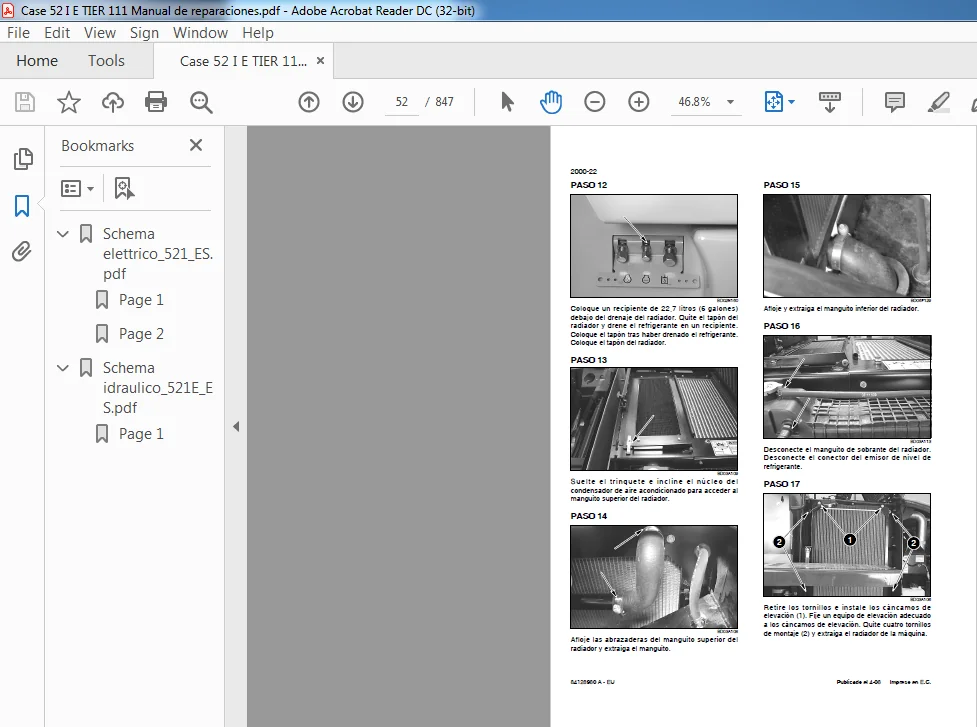Open Page 1 under Schema elettrico
Viewport: 977px width, 727px height.
pyautogui.click(x=141, y=300)
